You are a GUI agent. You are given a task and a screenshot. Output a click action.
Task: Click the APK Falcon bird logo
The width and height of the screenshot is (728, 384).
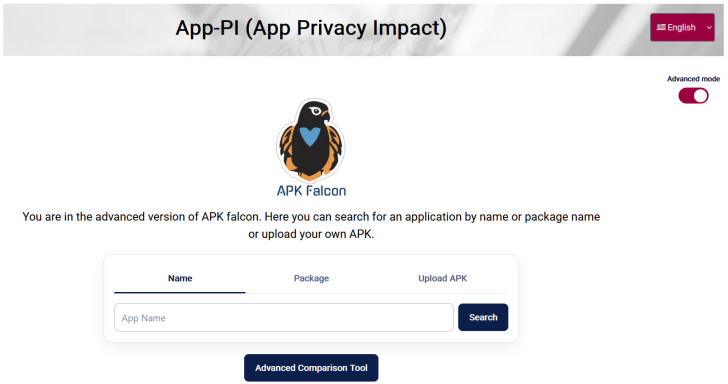[311, 141]
